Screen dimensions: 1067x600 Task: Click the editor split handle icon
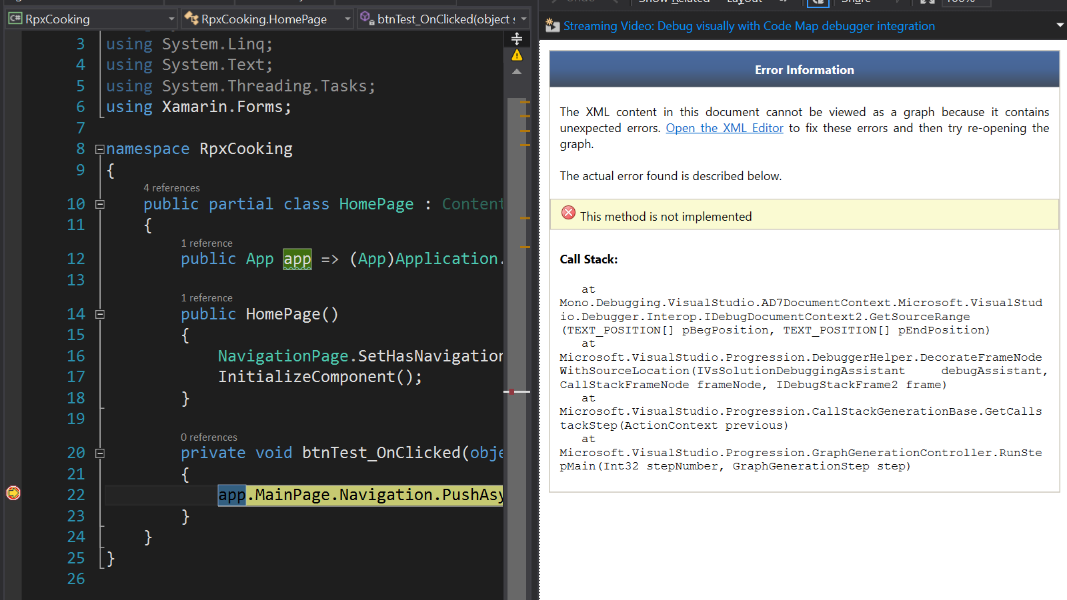(516, 39)
